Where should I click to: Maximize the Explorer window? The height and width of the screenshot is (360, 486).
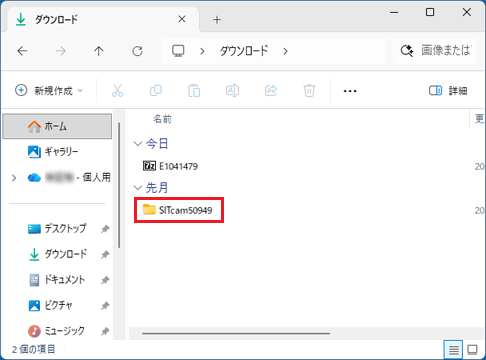(x=430, y=12)
